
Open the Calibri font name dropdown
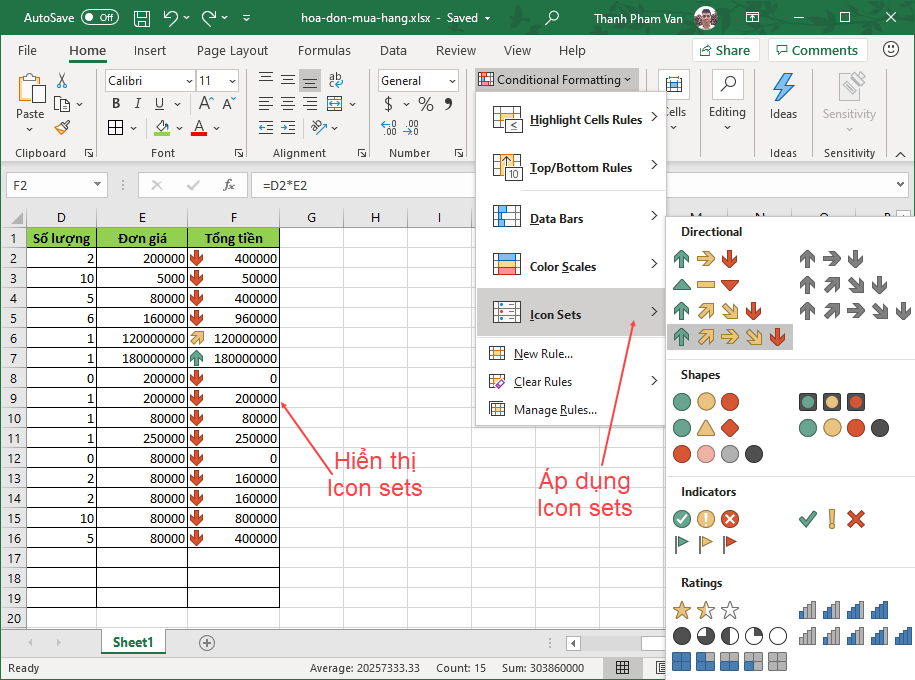189,81
